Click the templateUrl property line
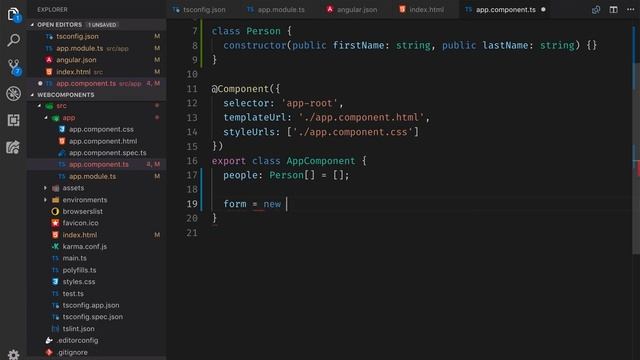The height and width of the screenshot is (360, 640). [x=326, y=118]
